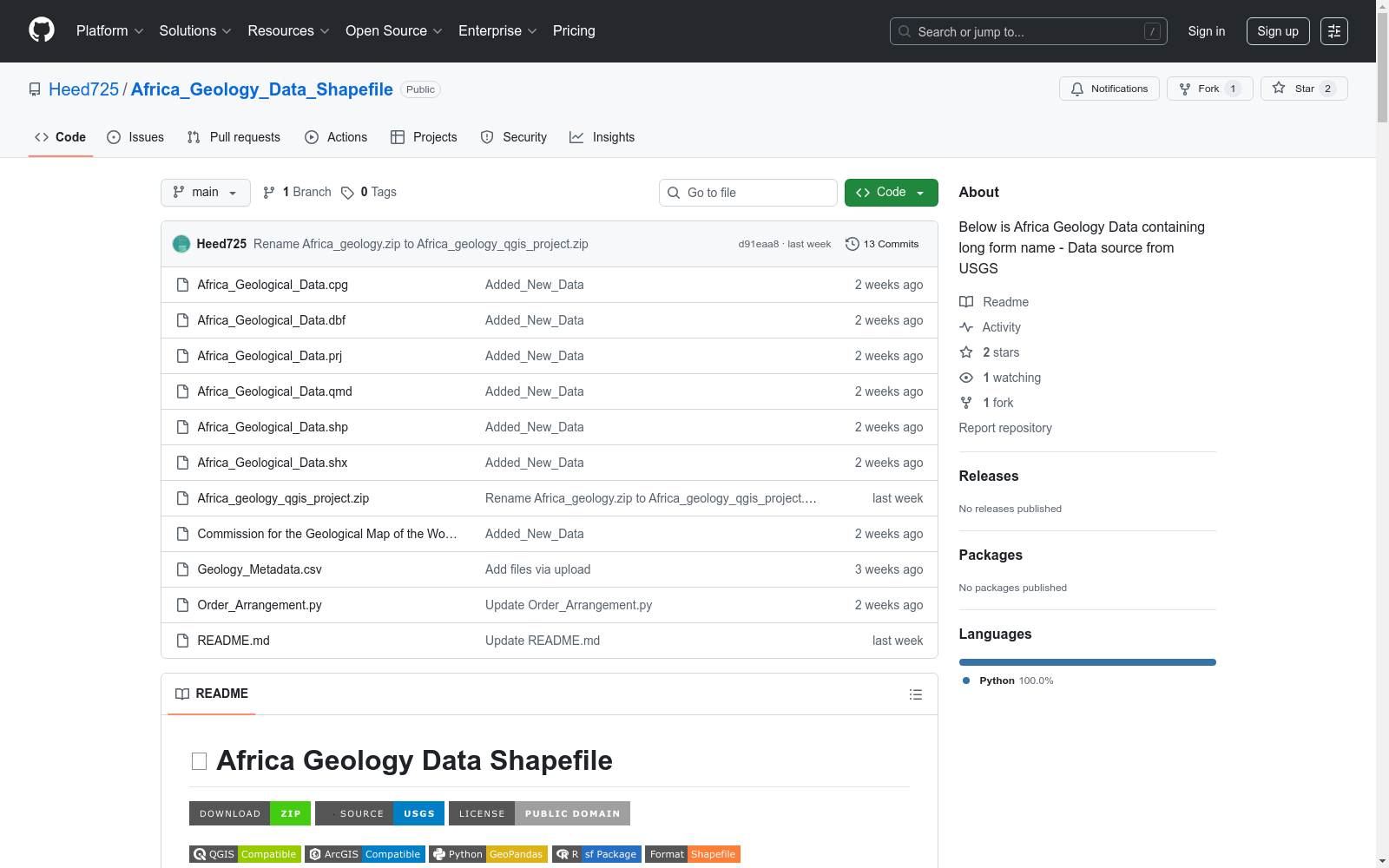Image resolution: width=1389 pixels, height=868 pixels.
Task: Open Africa_Geological_Data.prj file
Action: click(270, 356)
